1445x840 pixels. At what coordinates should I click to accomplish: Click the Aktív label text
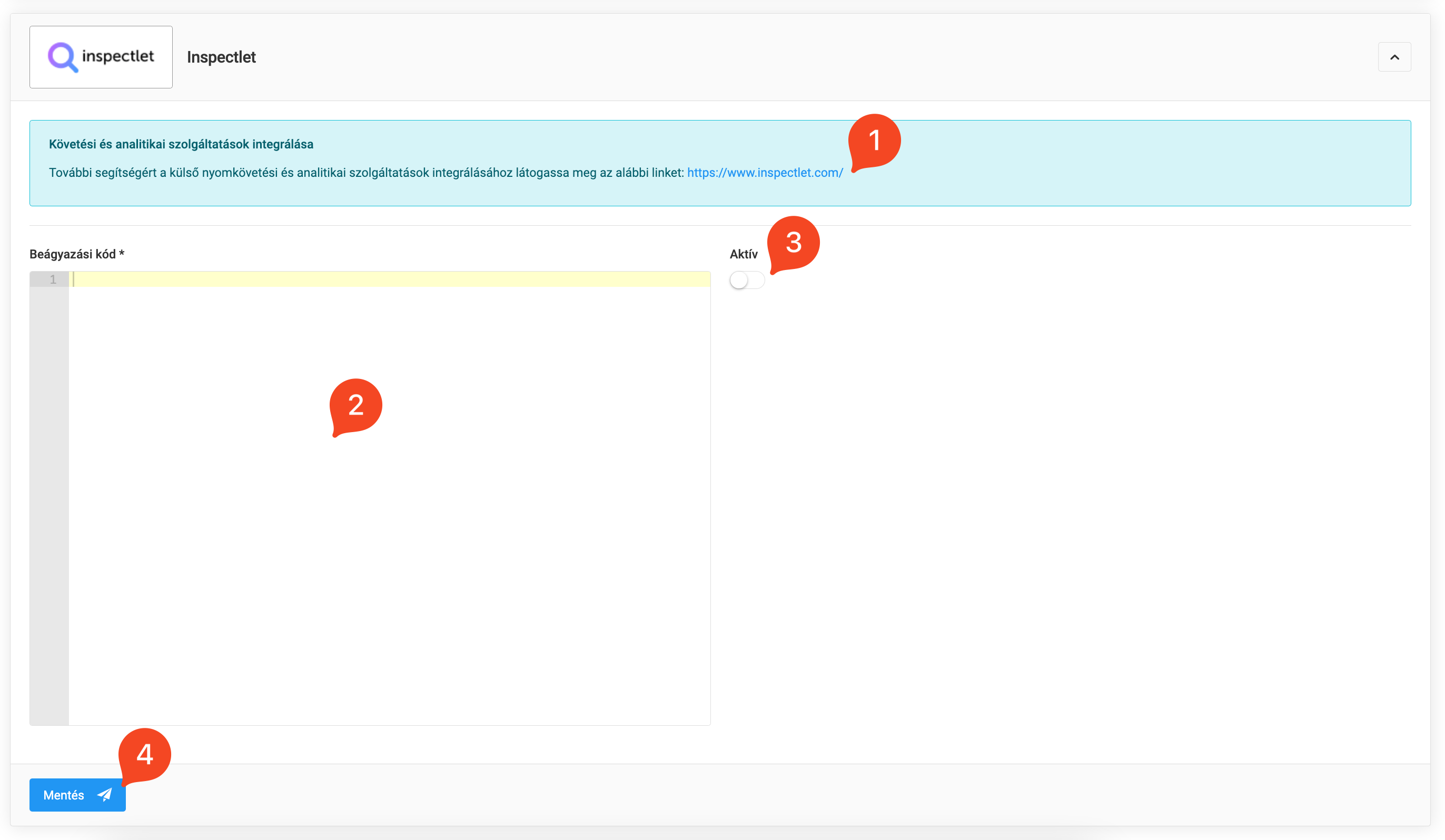(743, 254)
